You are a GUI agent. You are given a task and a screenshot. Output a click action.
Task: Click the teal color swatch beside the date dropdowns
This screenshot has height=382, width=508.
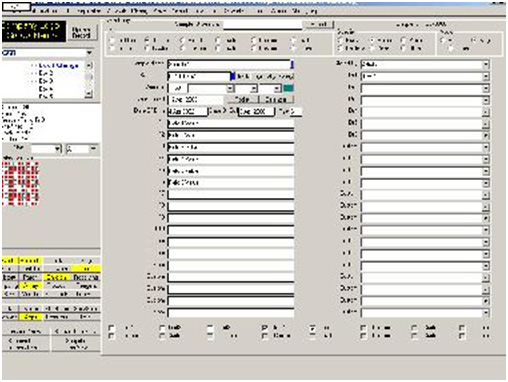point(288,88)
